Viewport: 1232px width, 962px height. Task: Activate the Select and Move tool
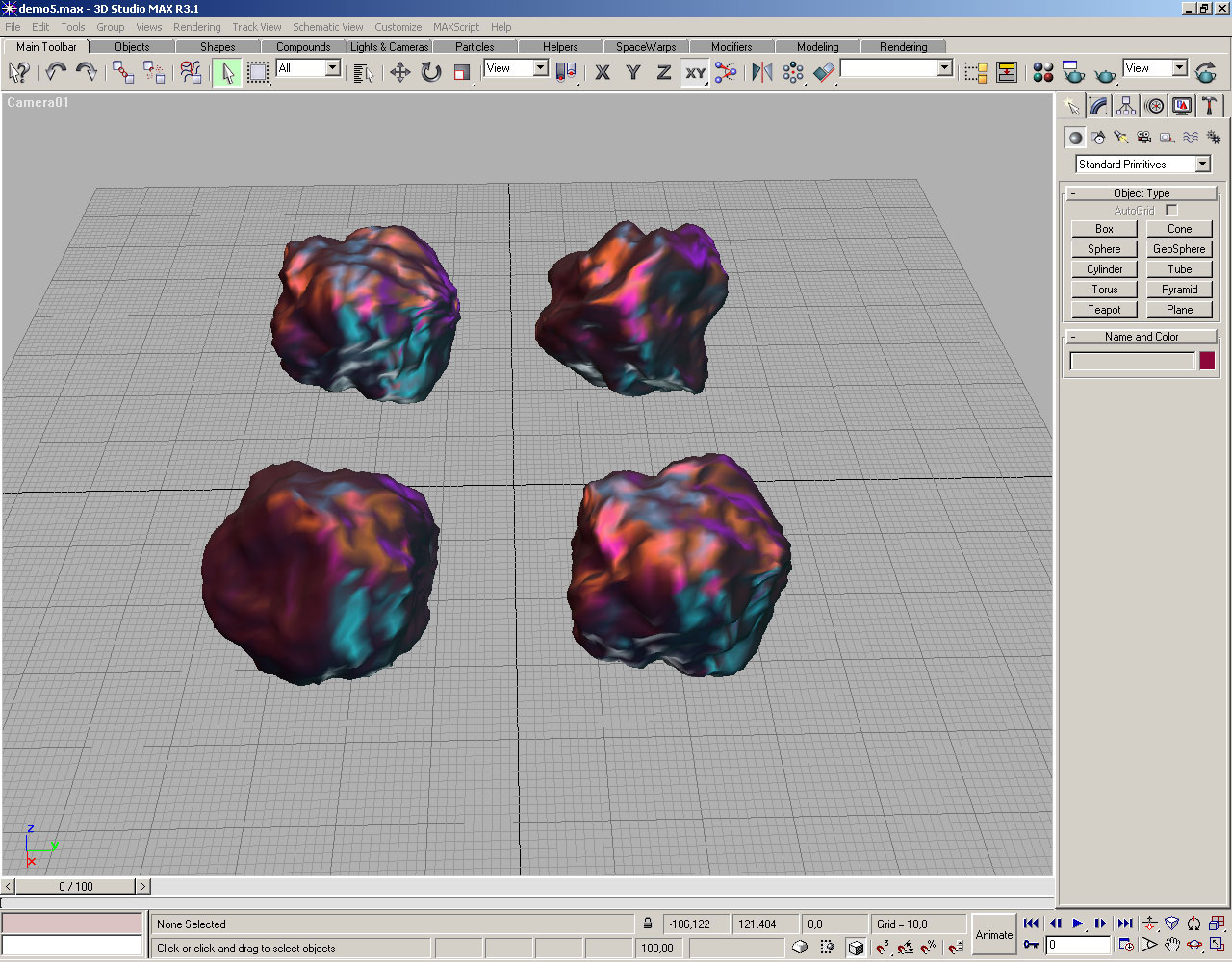399,72
